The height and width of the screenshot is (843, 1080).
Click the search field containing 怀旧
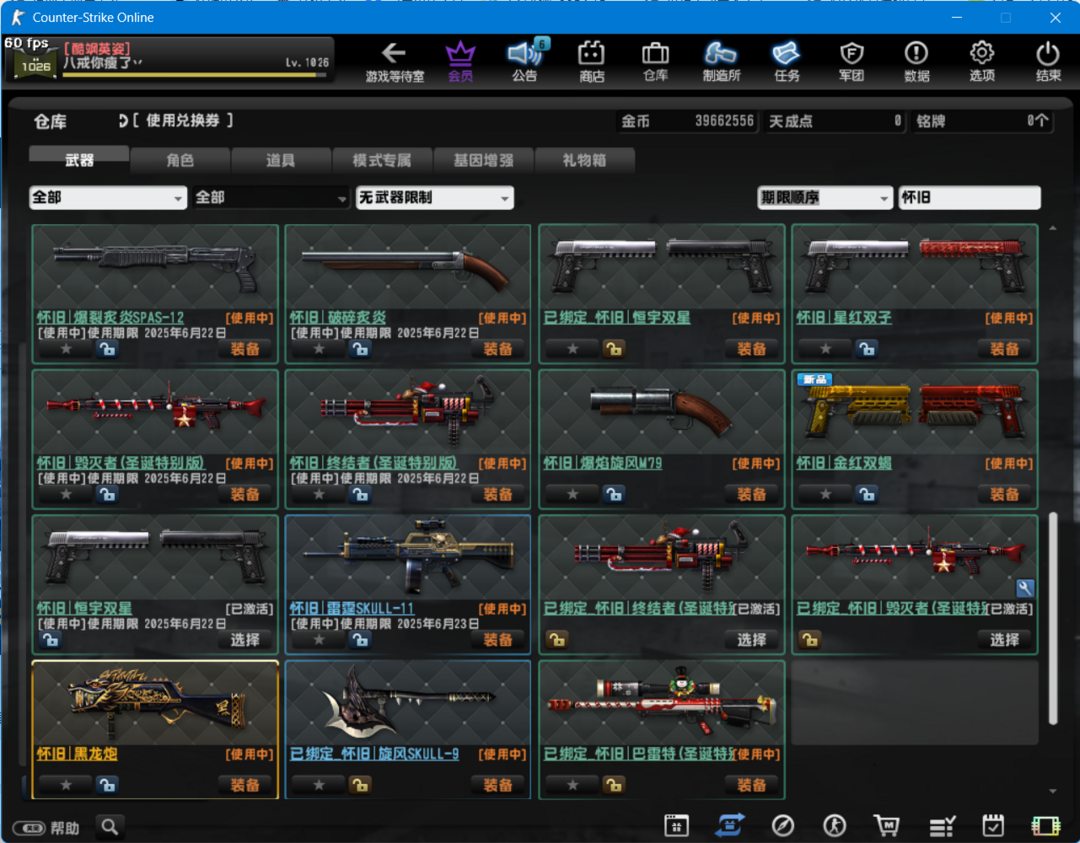pyautogui.click(x=969, y=198)
